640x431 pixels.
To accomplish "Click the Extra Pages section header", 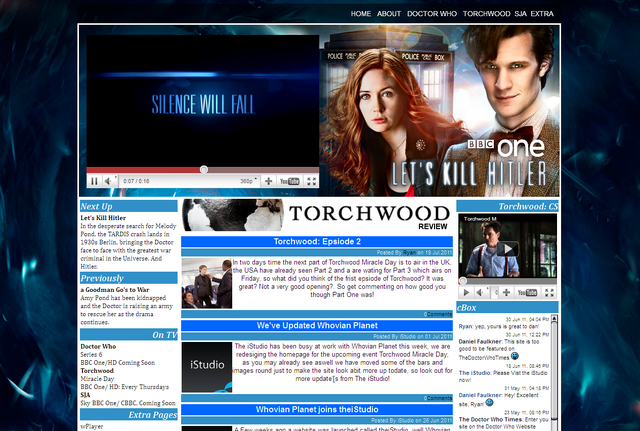I will click(129, 415).
